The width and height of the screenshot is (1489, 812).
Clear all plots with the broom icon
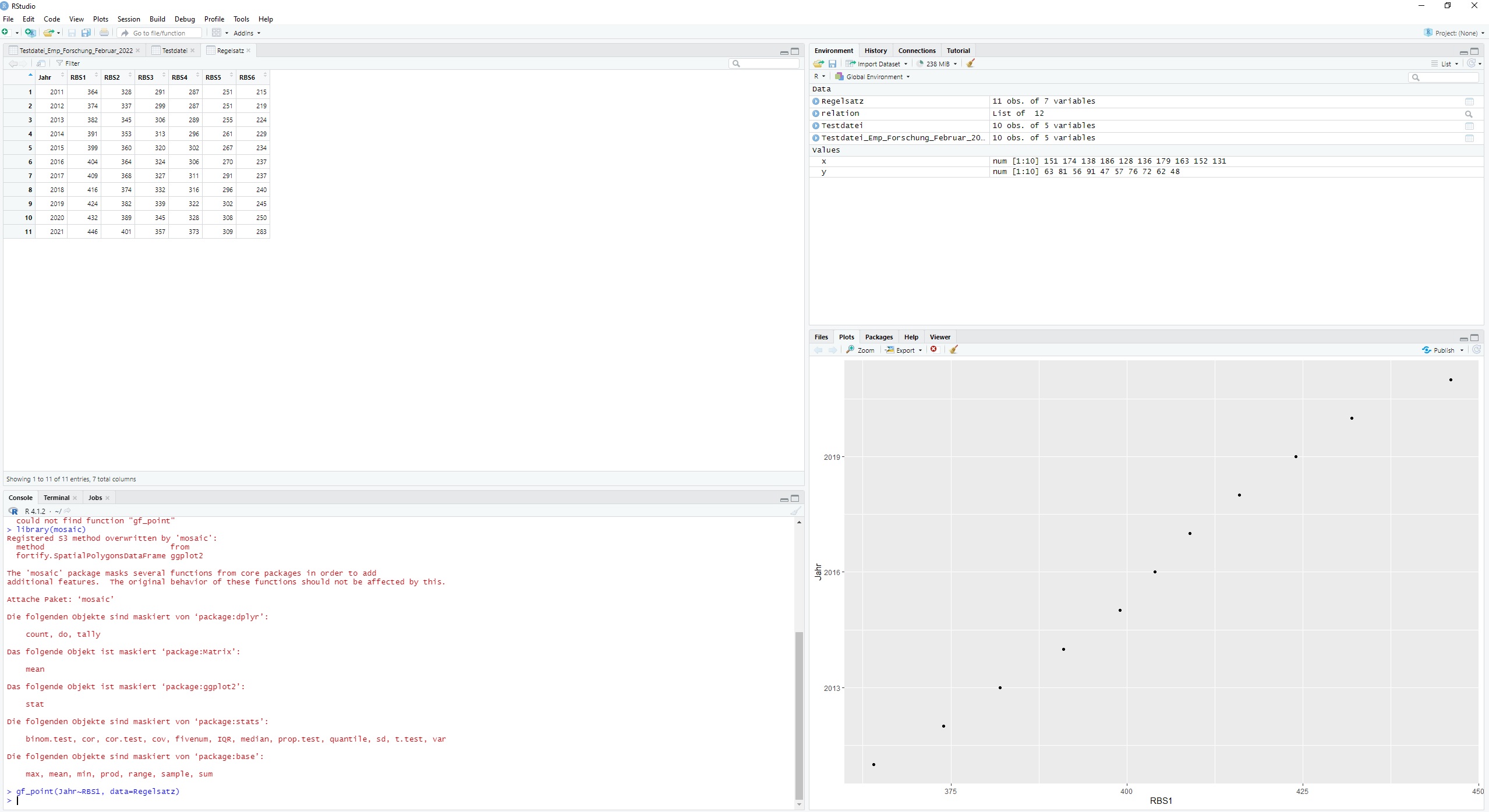tap(953, 350)
